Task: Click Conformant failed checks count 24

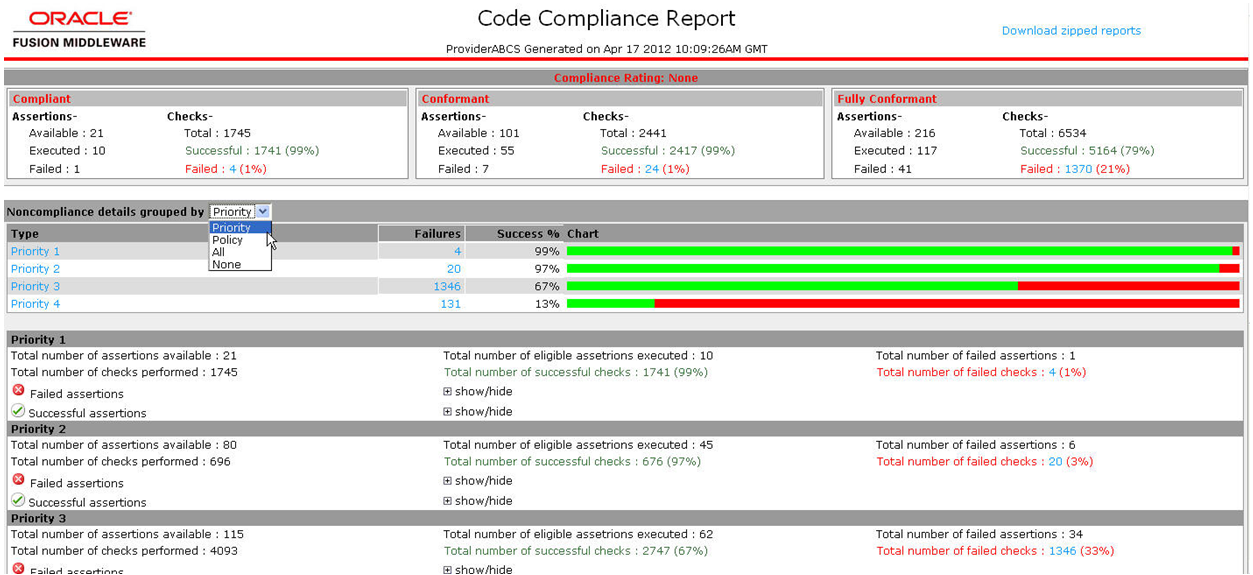Action: tap(652, 169)
